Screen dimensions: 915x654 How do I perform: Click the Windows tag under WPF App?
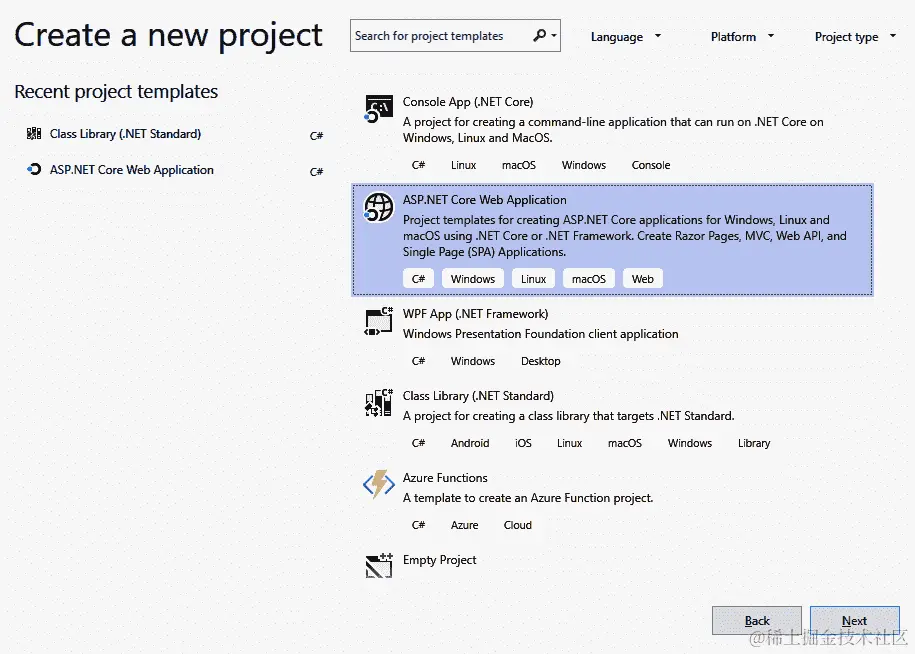(473, 361)
